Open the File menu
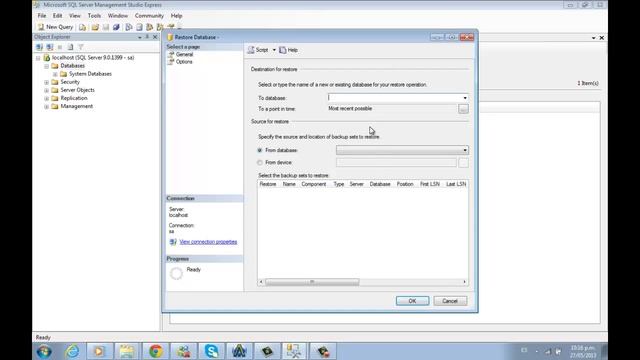Image resolution: width=640 pixels, height=360 pixels. click(x=42, y=16)
